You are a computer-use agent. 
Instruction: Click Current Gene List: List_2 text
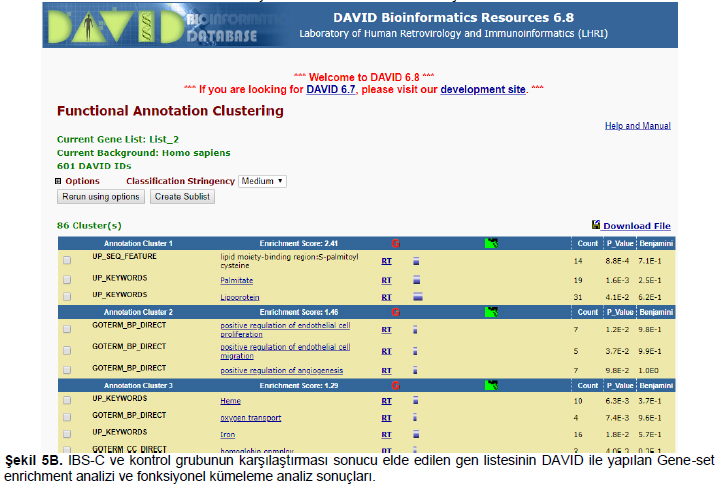pyautogui.click(x=118, y=139)
